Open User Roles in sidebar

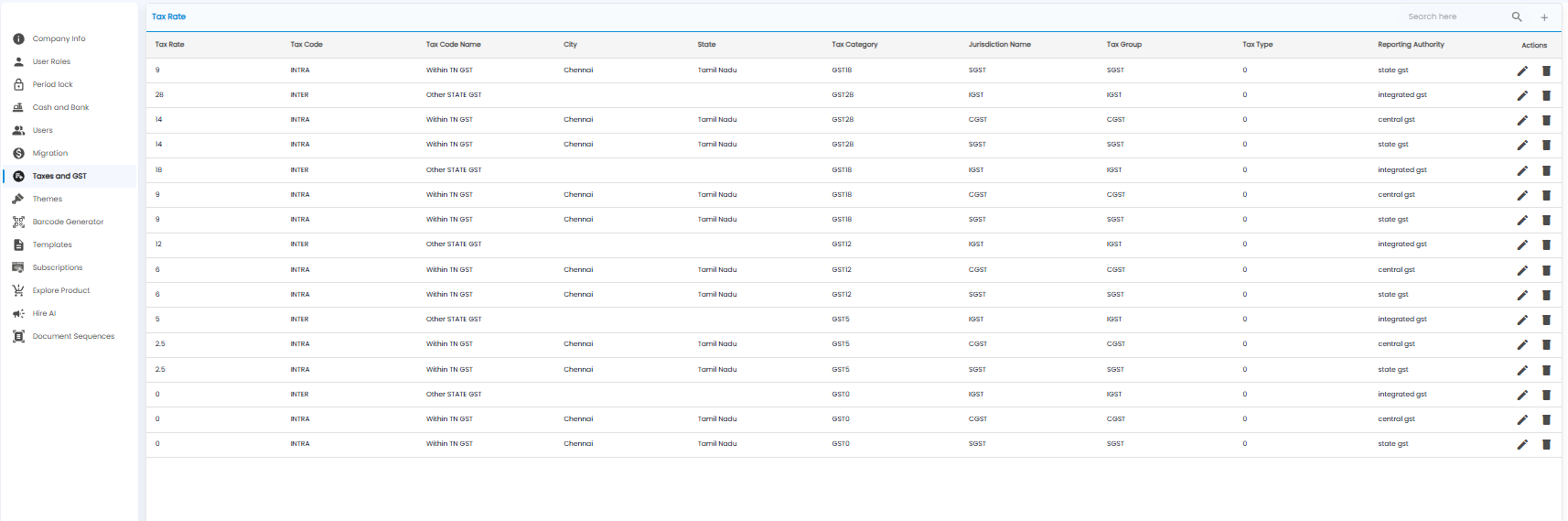click(x=51, y=61)
